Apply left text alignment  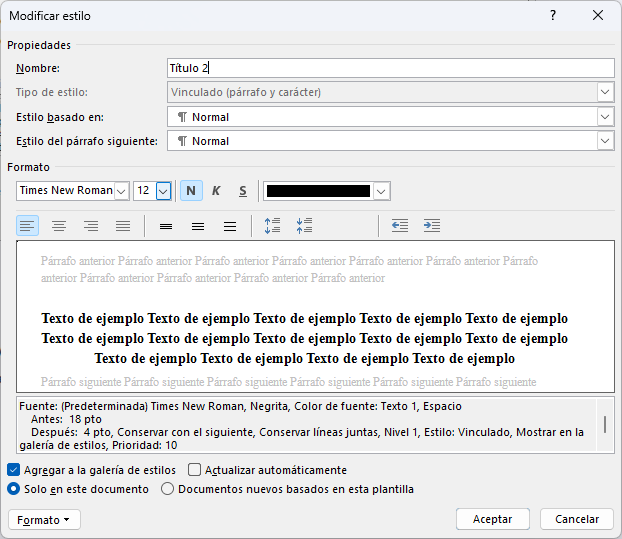pyautogui.click(x=28, y=226)
